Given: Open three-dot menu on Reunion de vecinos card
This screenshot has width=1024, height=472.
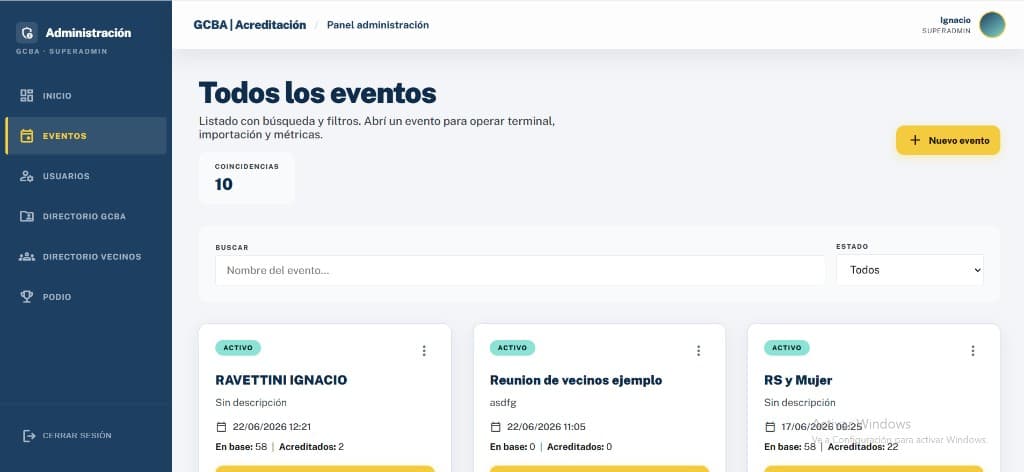Looking at the screenshot, I should 698,351.
